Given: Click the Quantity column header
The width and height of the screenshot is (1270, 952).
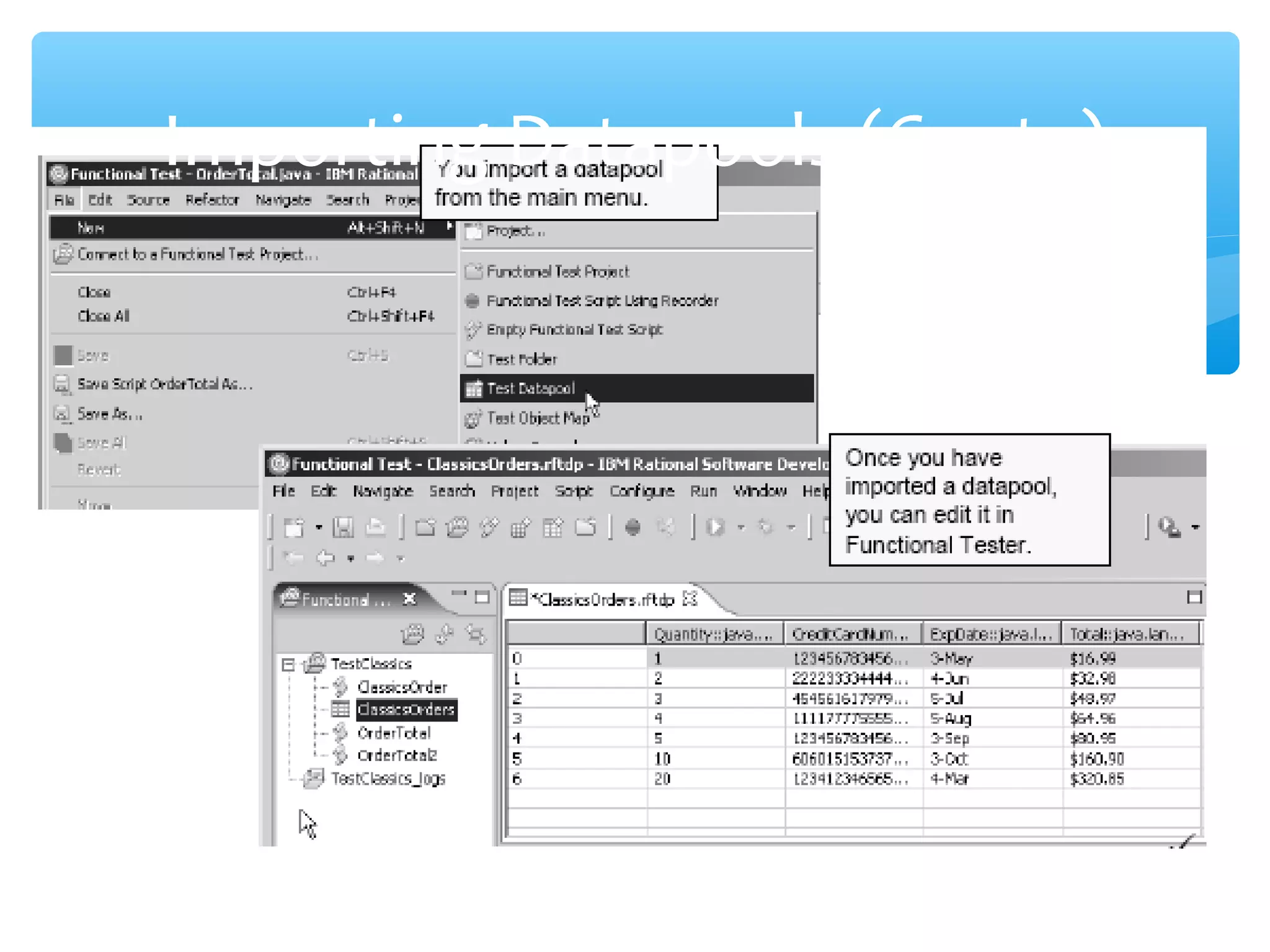Looking at the screenshot, I should click(x=714, y=634).
